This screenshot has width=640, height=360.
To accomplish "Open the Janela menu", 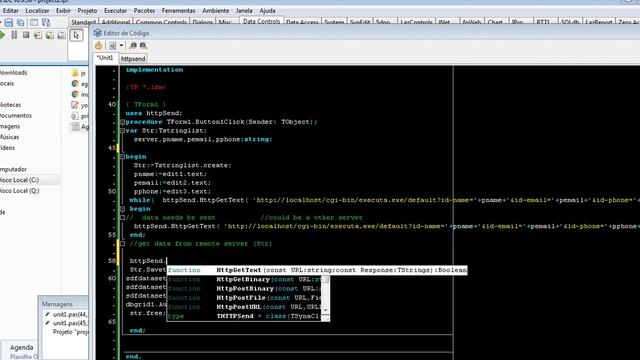I will coord(244,11).
